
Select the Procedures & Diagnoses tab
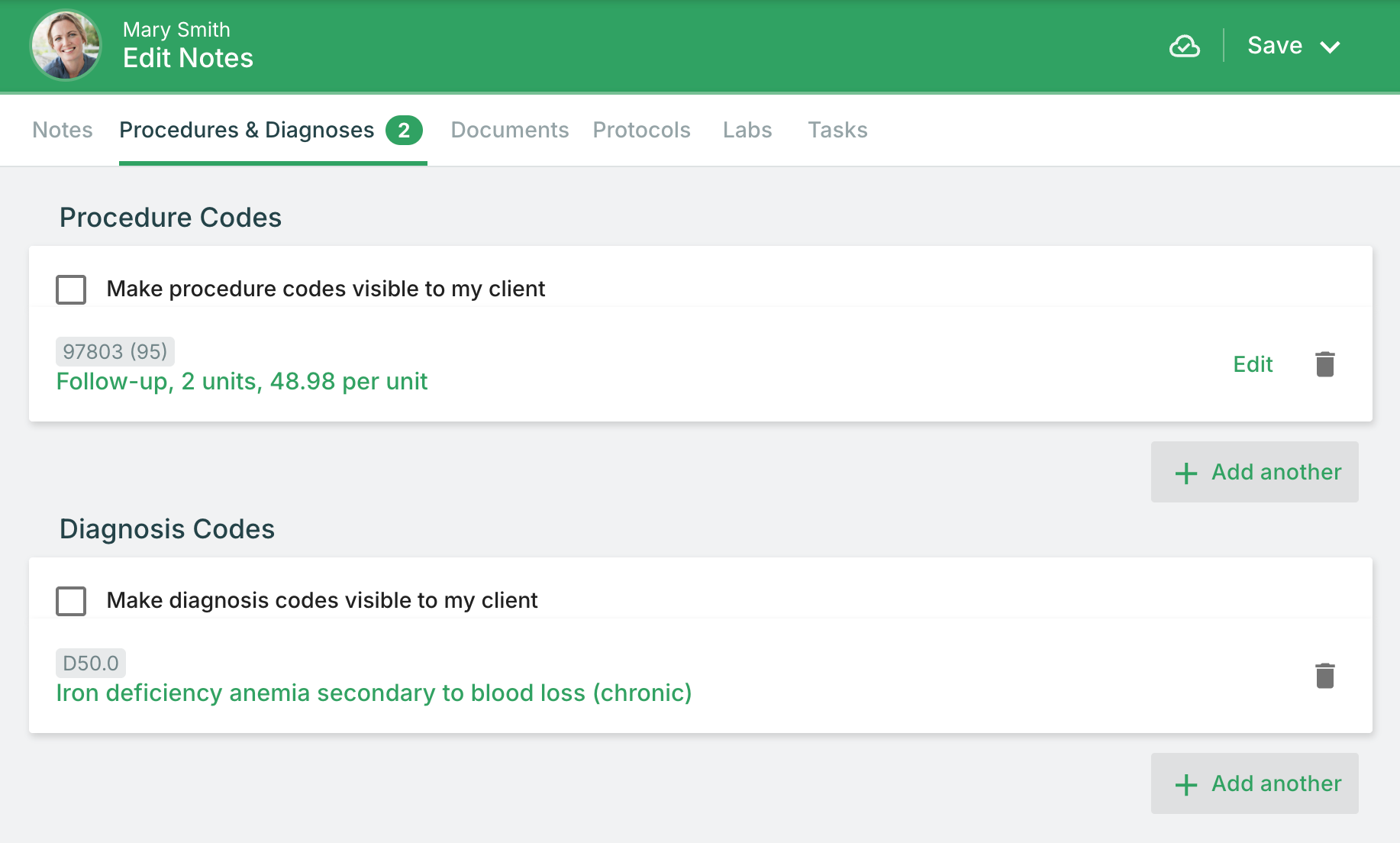click(247, 131)
